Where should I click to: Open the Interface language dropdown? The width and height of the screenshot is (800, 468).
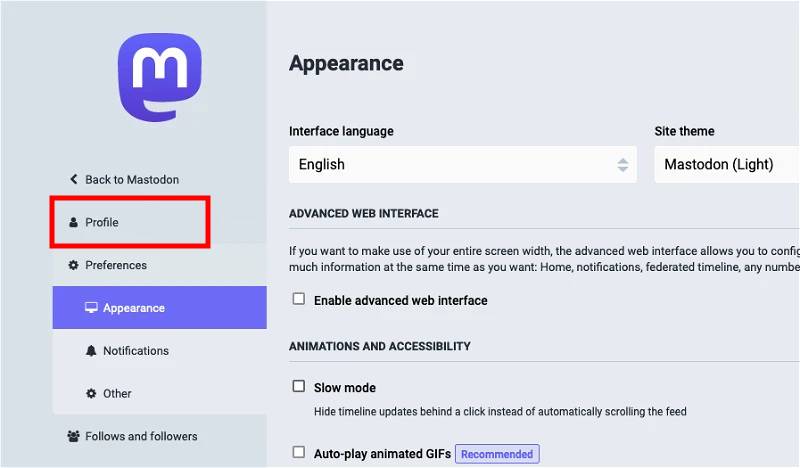463,164
